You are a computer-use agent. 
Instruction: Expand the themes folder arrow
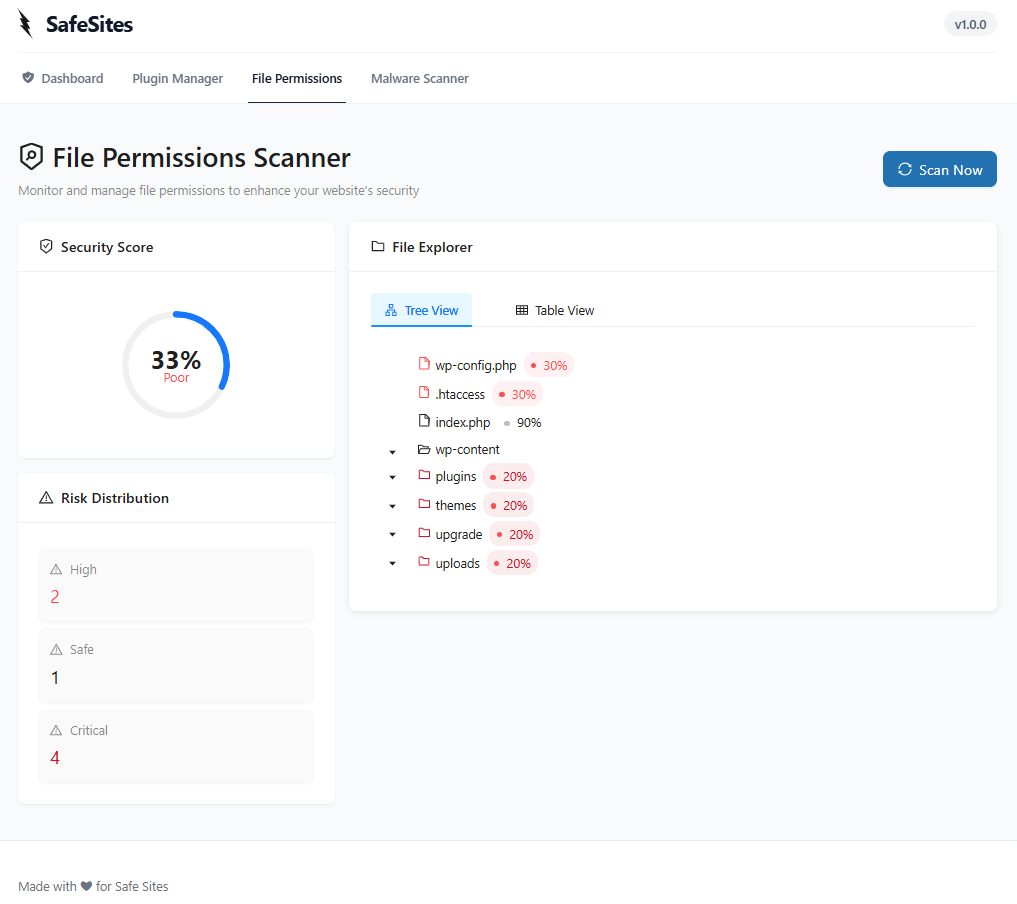393,507
